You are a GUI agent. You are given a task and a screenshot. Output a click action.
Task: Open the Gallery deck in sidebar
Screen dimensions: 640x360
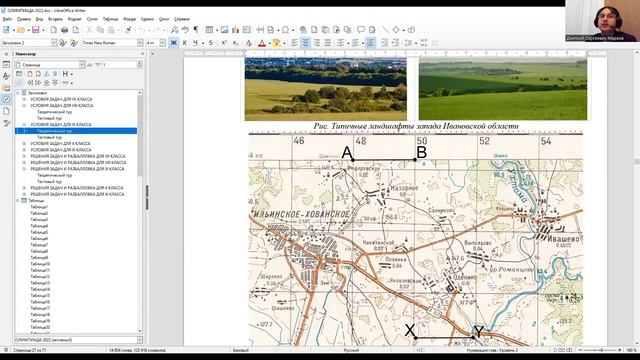tap(6, 88)
